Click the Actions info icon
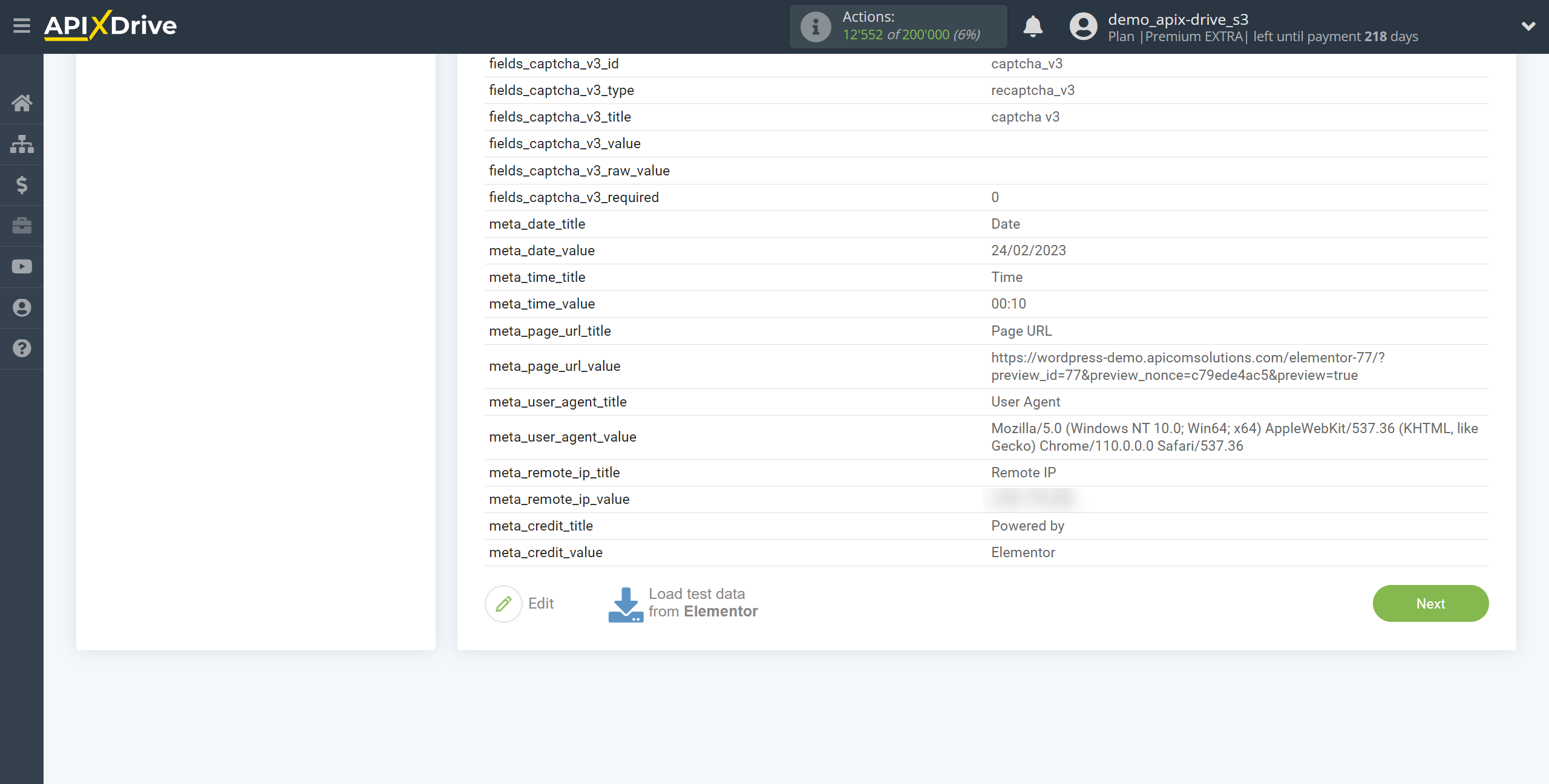1549x784 pixels. [816, 27]
